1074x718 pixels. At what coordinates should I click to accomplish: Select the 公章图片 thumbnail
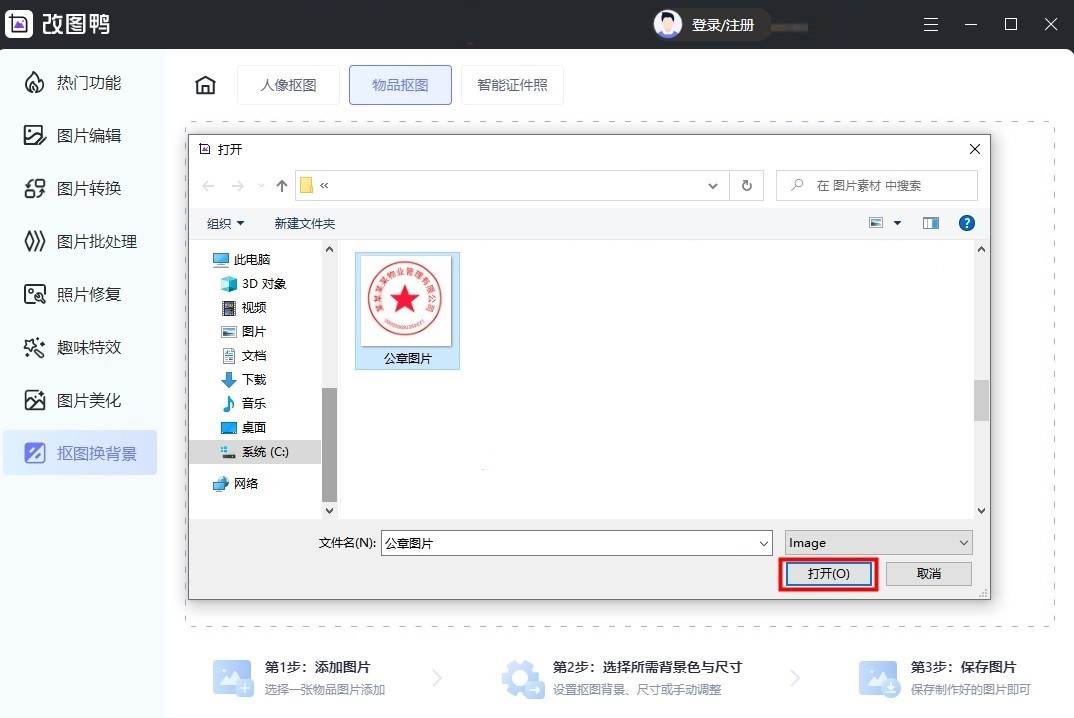[x=406, y=302]
